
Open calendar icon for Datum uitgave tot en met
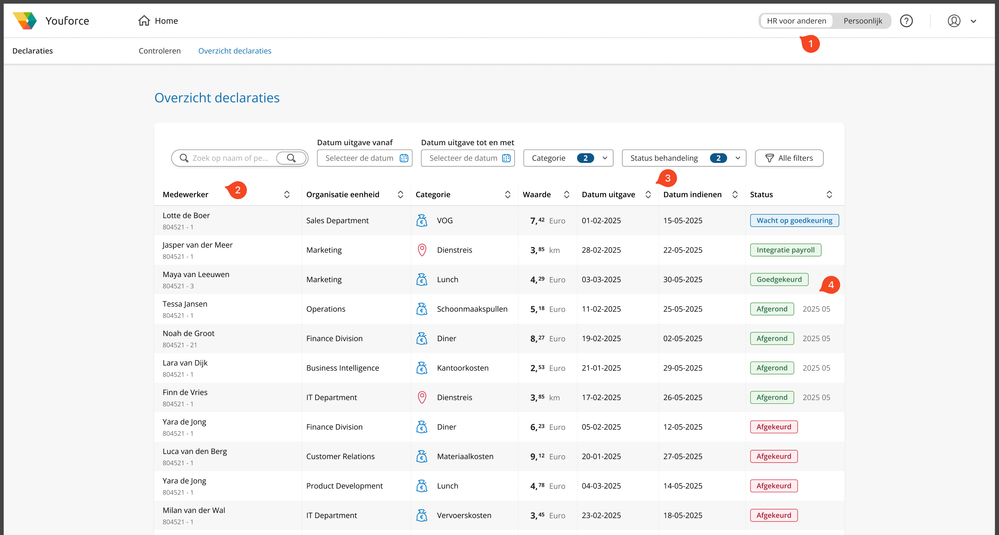[506, 158]
